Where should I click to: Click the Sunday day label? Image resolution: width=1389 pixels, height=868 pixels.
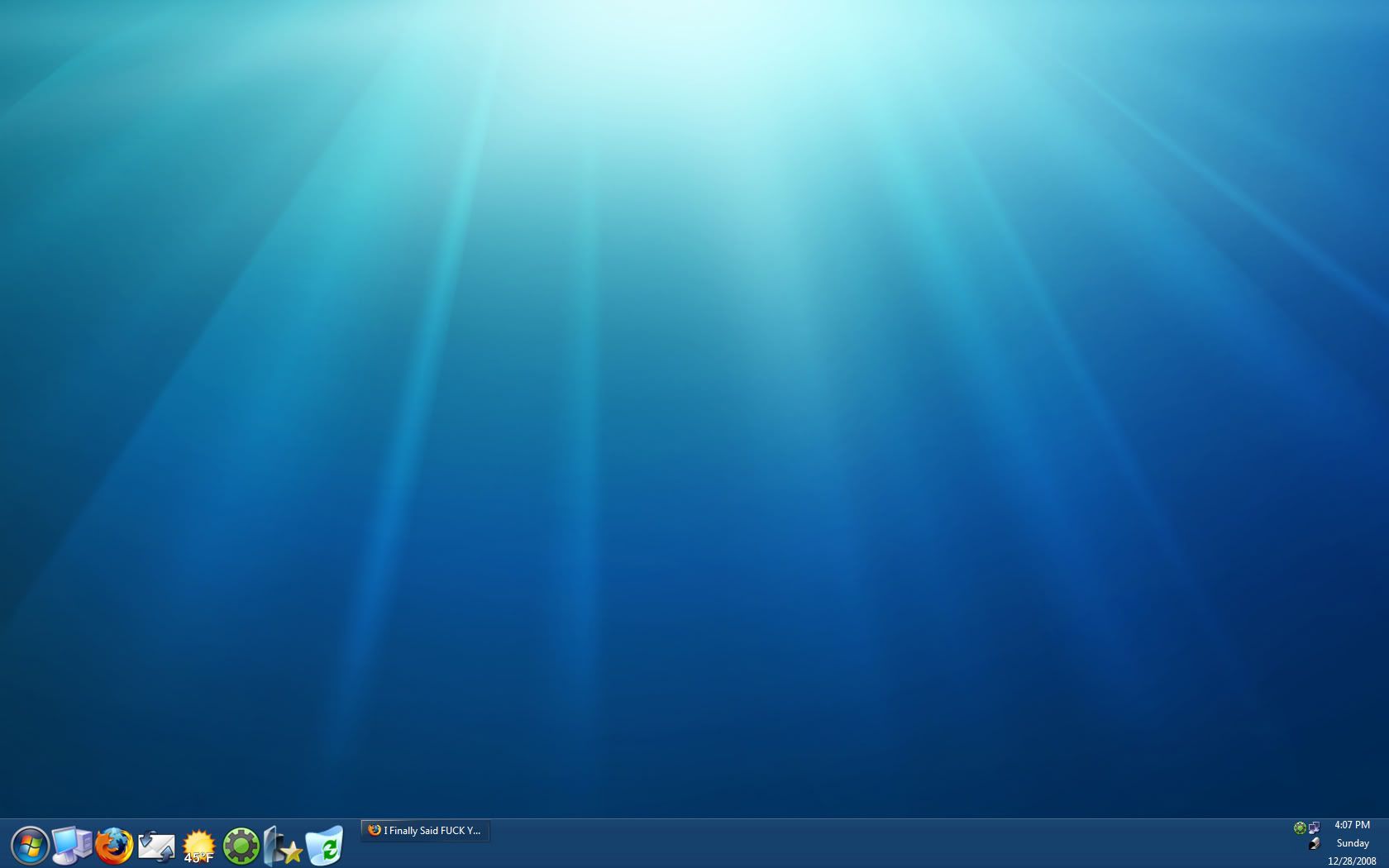pos(1353,843)
